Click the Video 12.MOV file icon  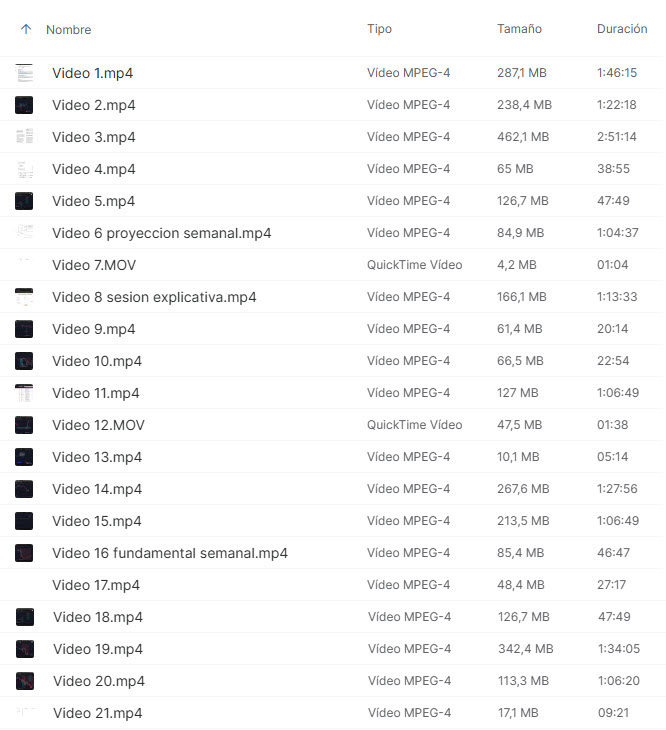pos(25,425)
